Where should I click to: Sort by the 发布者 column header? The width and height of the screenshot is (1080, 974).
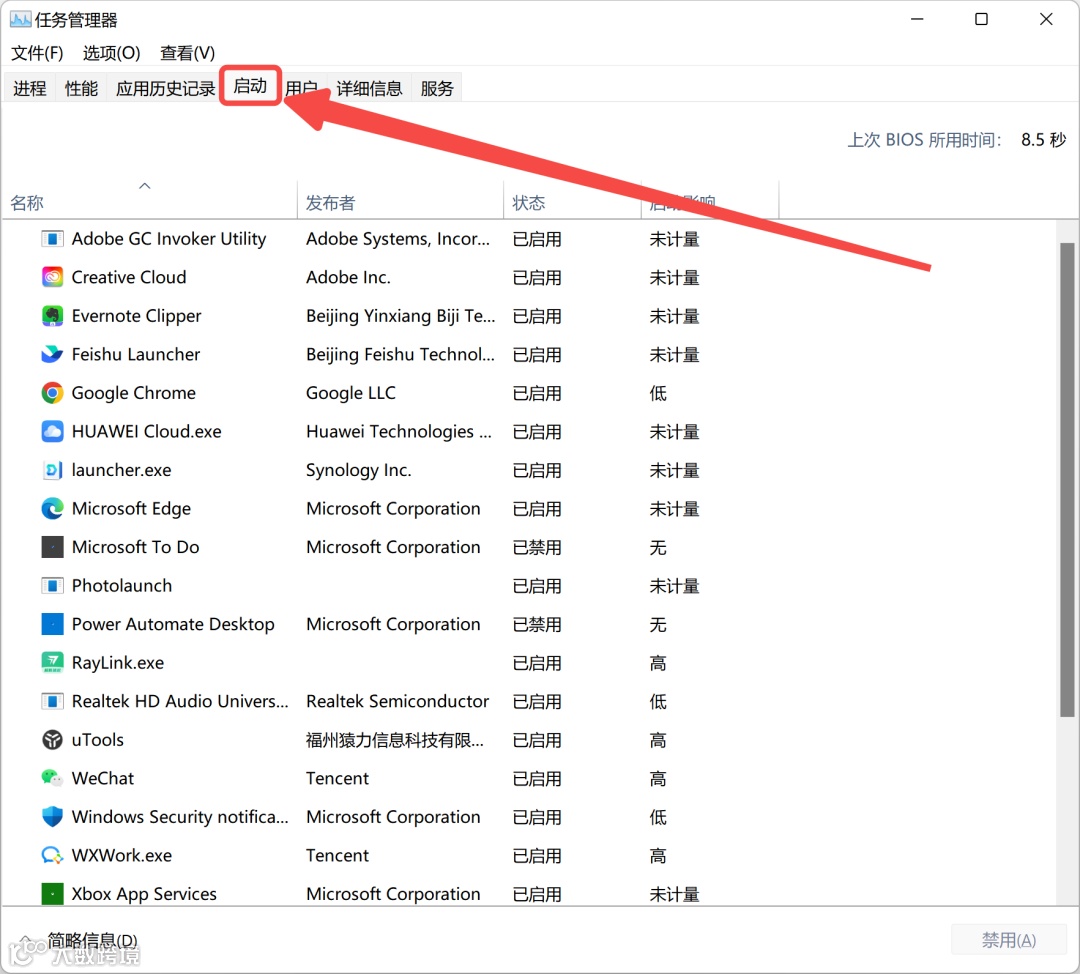point(400,200)
